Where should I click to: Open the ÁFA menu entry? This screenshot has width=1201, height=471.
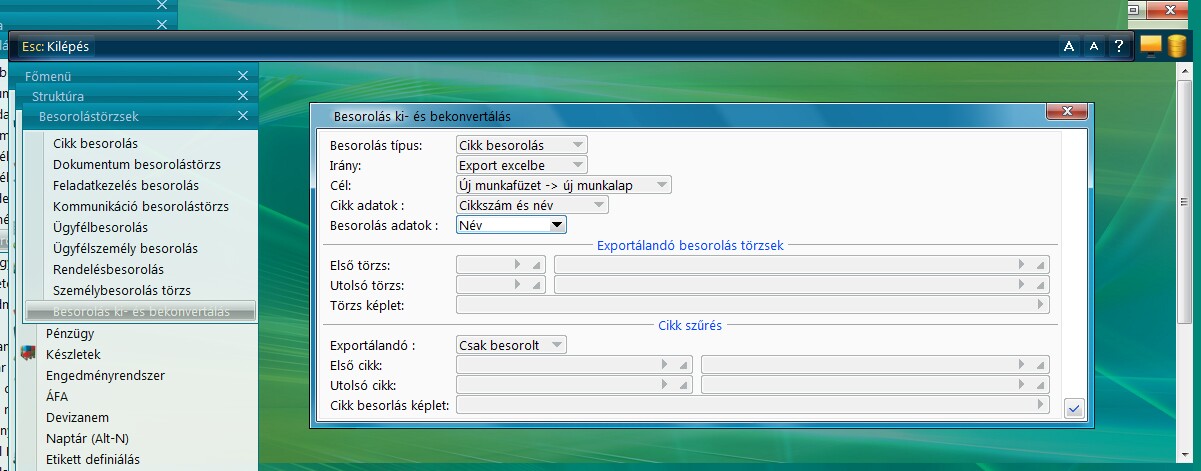(57, 396)
